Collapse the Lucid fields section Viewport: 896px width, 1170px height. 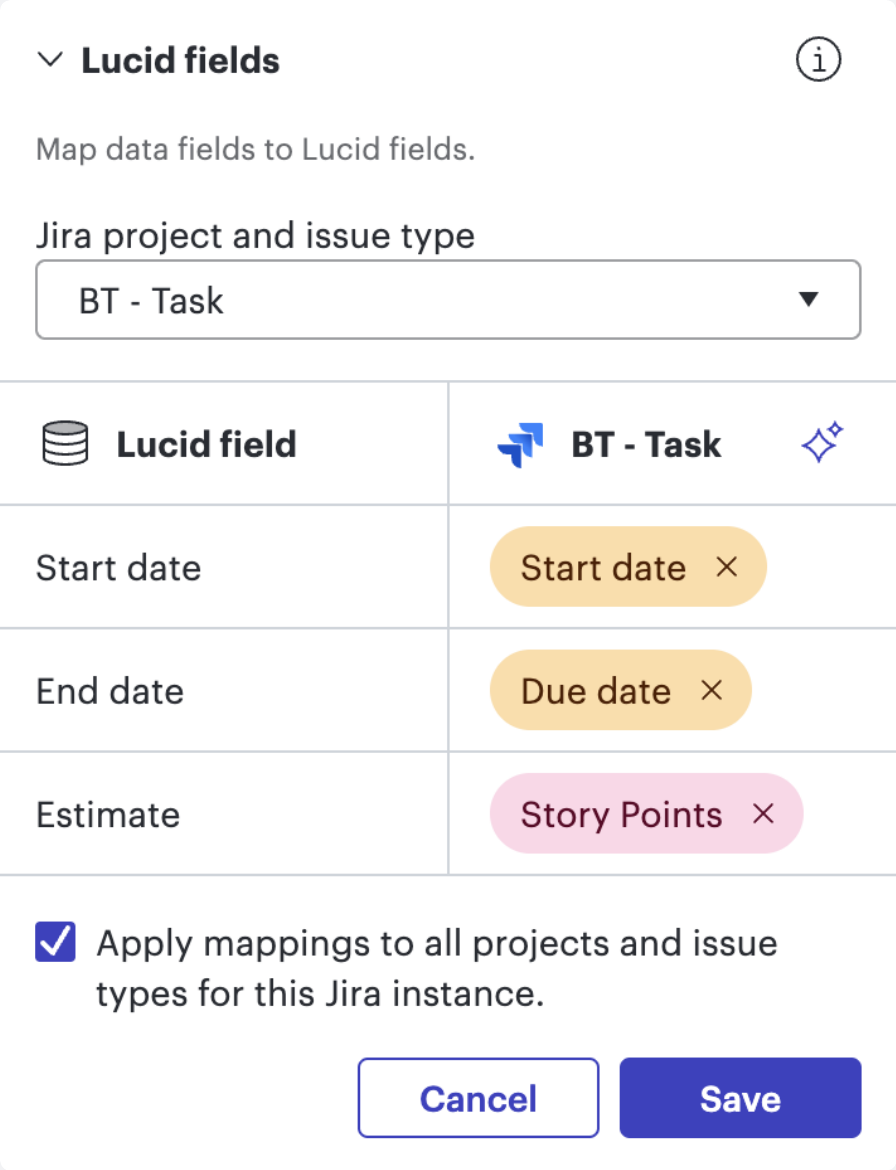point(50,59)
